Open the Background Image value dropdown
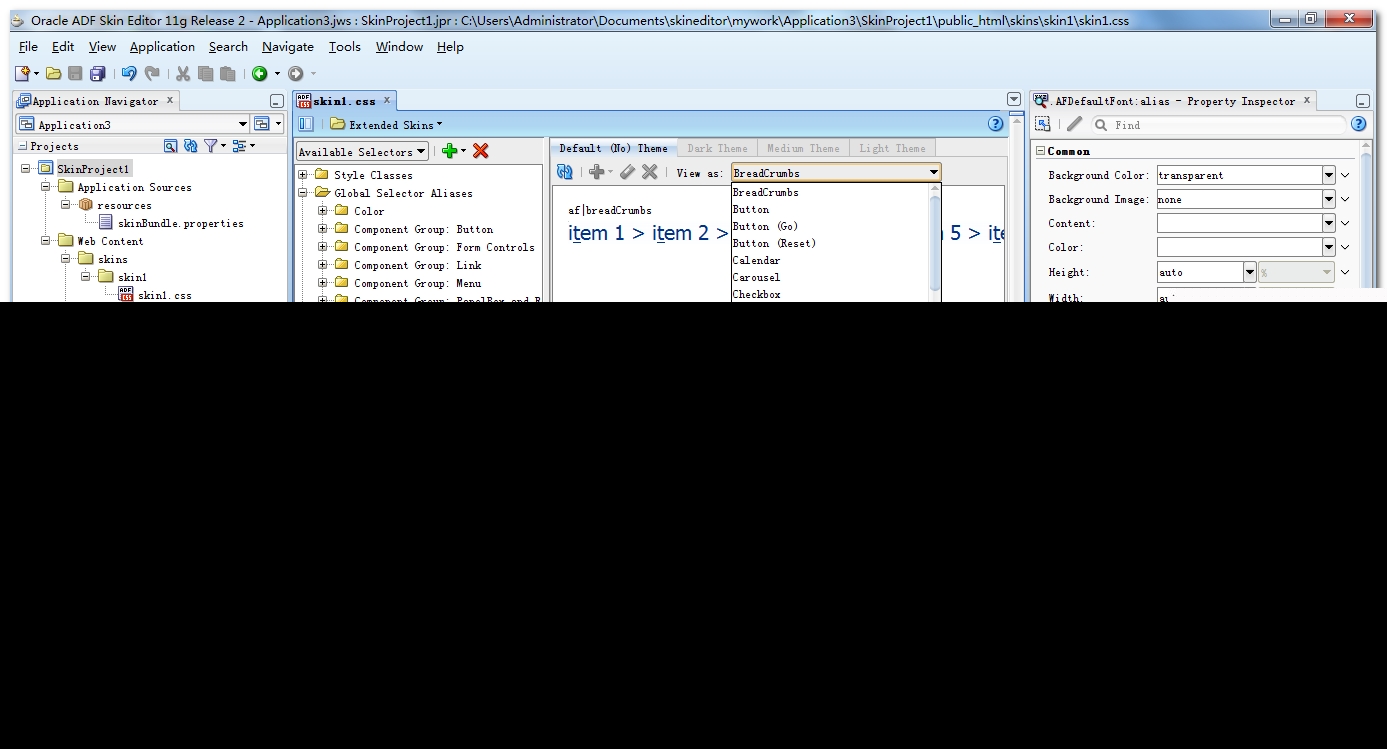Viewport: 1387px width, 749px height. click(1329, 199)
